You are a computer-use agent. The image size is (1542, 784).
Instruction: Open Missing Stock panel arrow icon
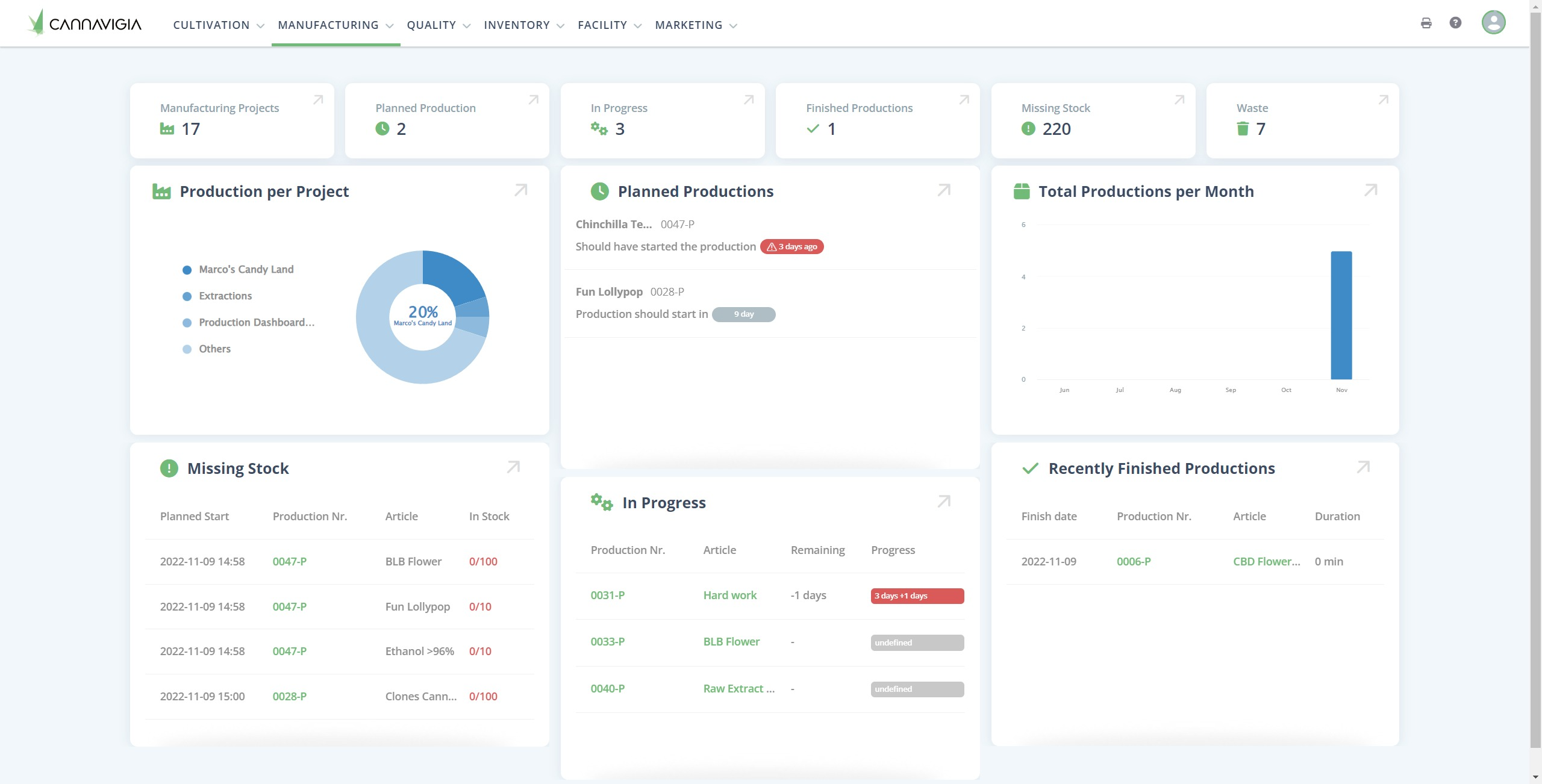513,467
